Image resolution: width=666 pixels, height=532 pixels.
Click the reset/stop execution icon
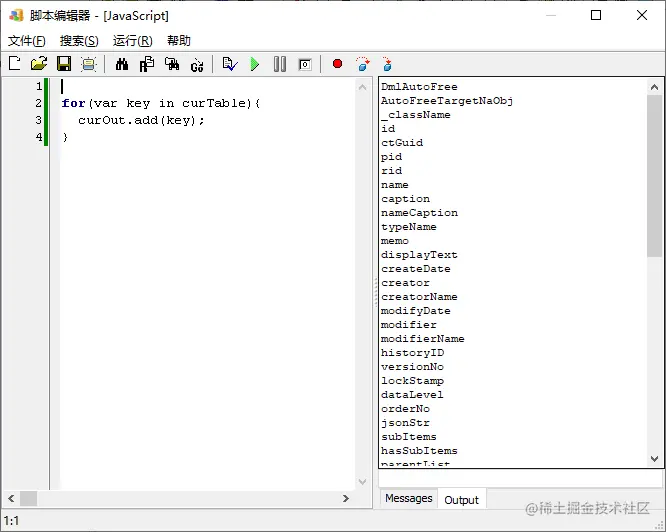coord(305,64)
